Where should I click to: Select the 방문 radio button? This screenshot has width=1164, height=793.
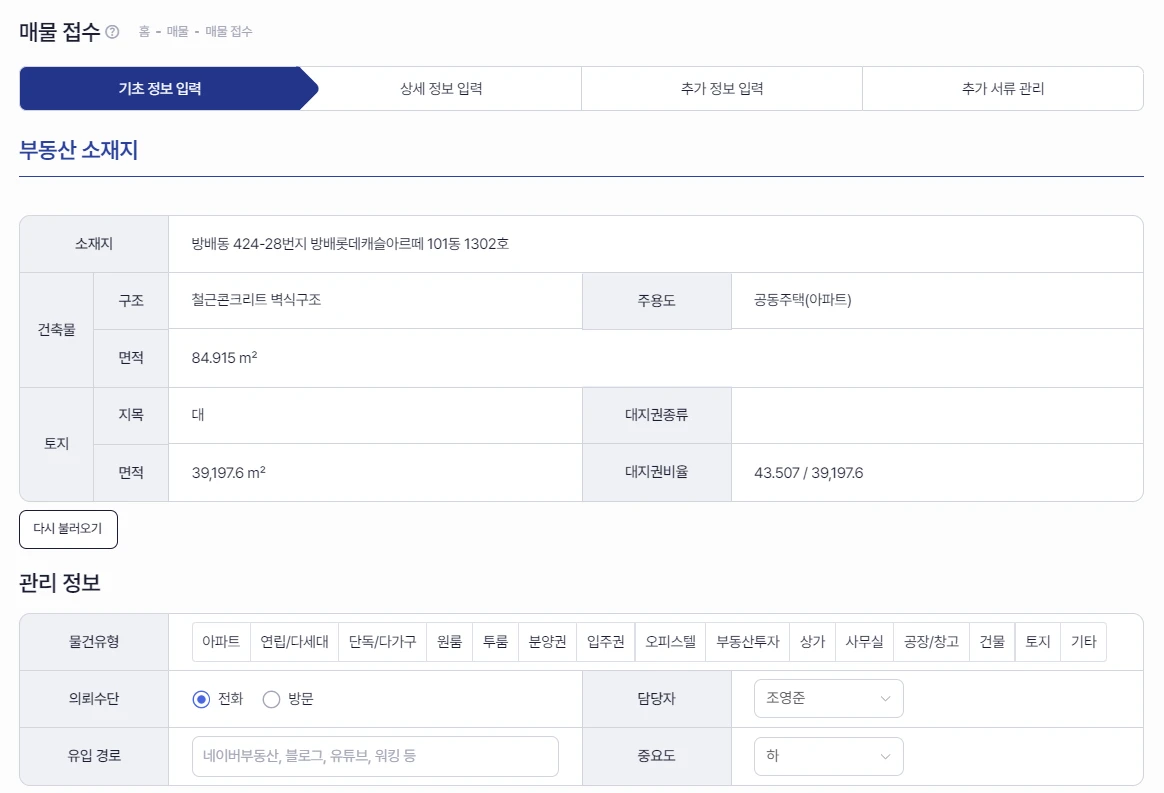(x=272, y=699)
